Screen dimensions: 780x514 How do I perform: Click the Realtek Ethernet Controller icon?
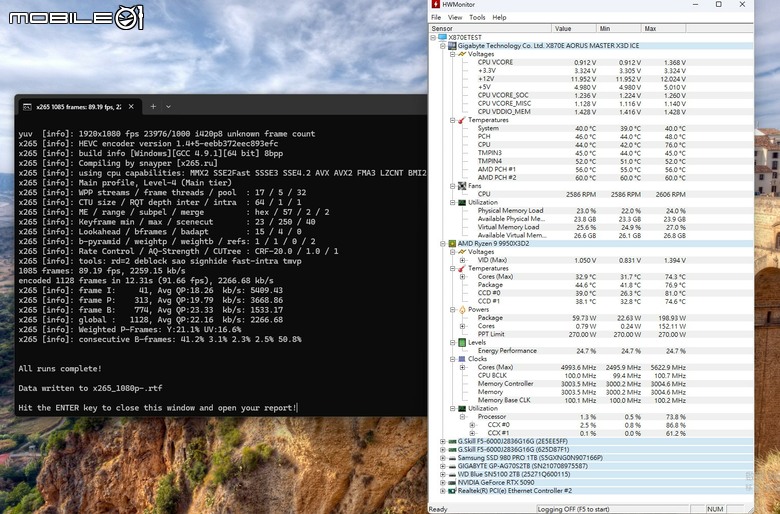[x=452, y=491]
